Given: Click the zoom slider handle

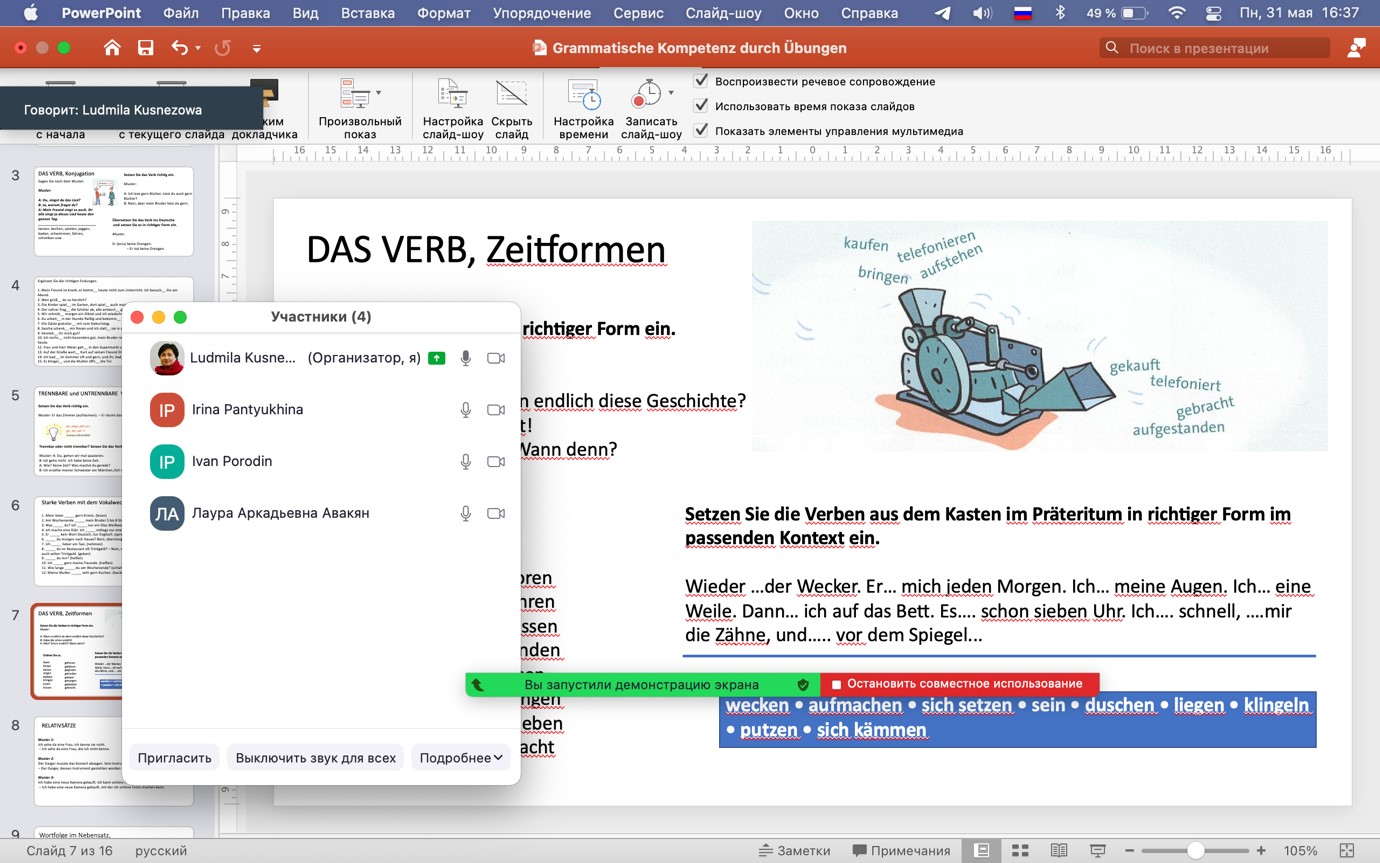Looking at the screenshot, I should point(1195,850).
